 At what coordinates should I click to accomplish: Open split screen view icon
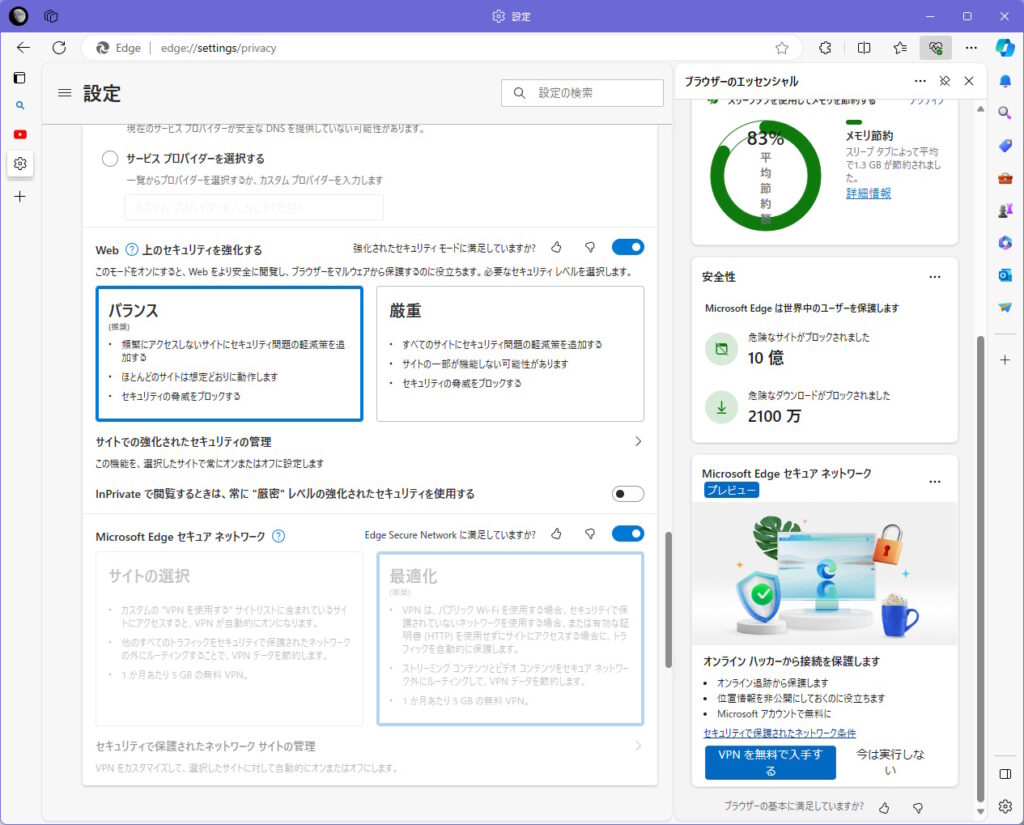(x=864, y=48)
